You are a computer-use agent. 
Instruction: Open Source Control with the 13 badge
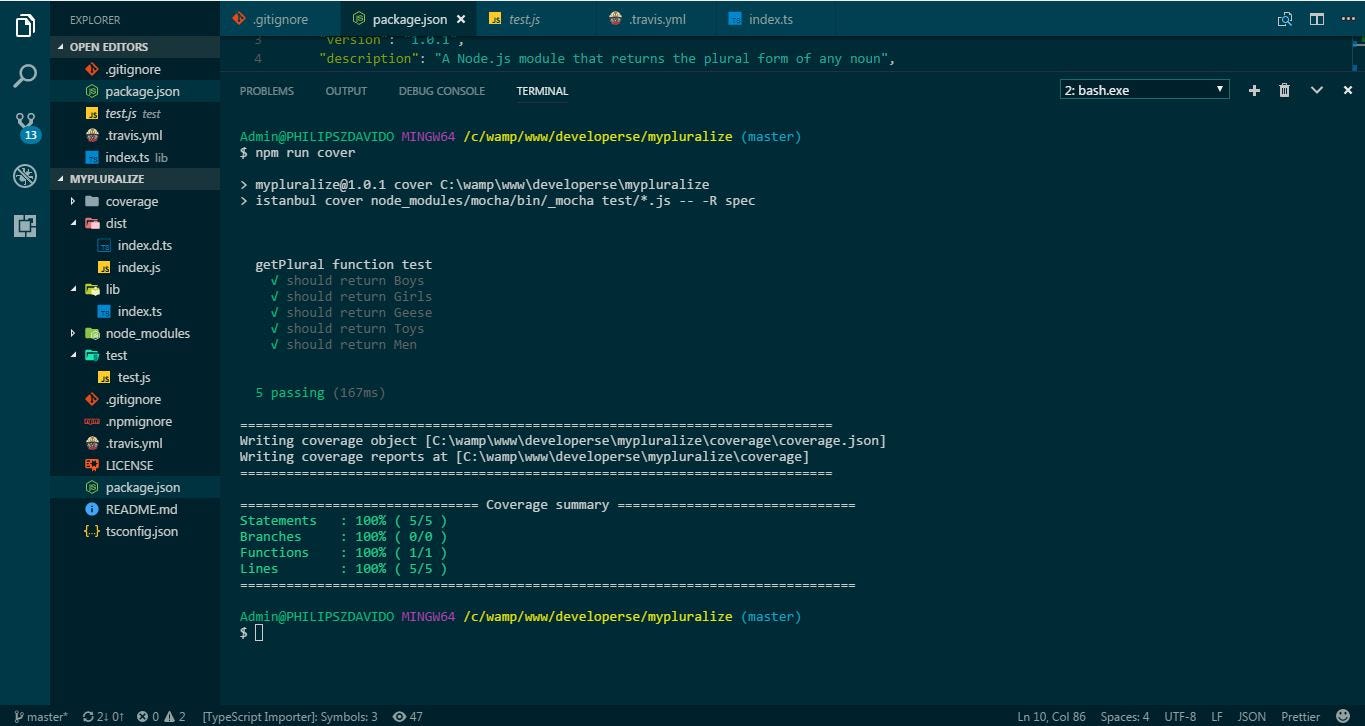tap(26, 126)
